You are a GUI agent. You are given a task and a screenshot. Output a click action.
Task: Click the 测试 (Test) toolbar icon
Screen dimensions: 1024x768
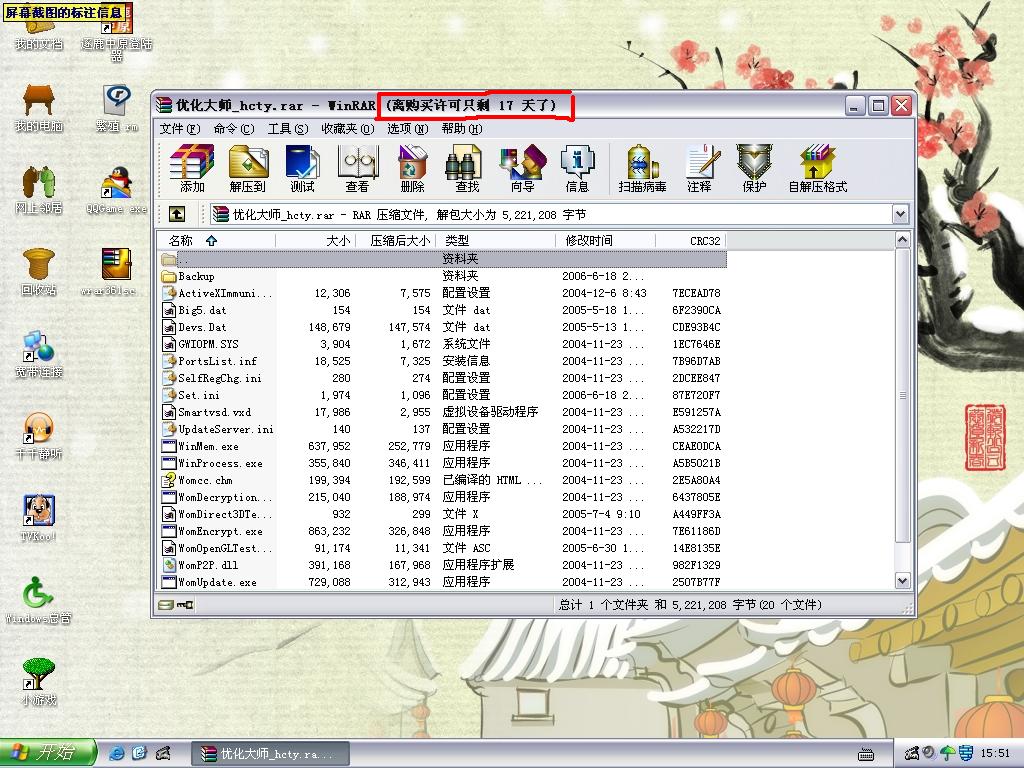click(x=302, y=168)
